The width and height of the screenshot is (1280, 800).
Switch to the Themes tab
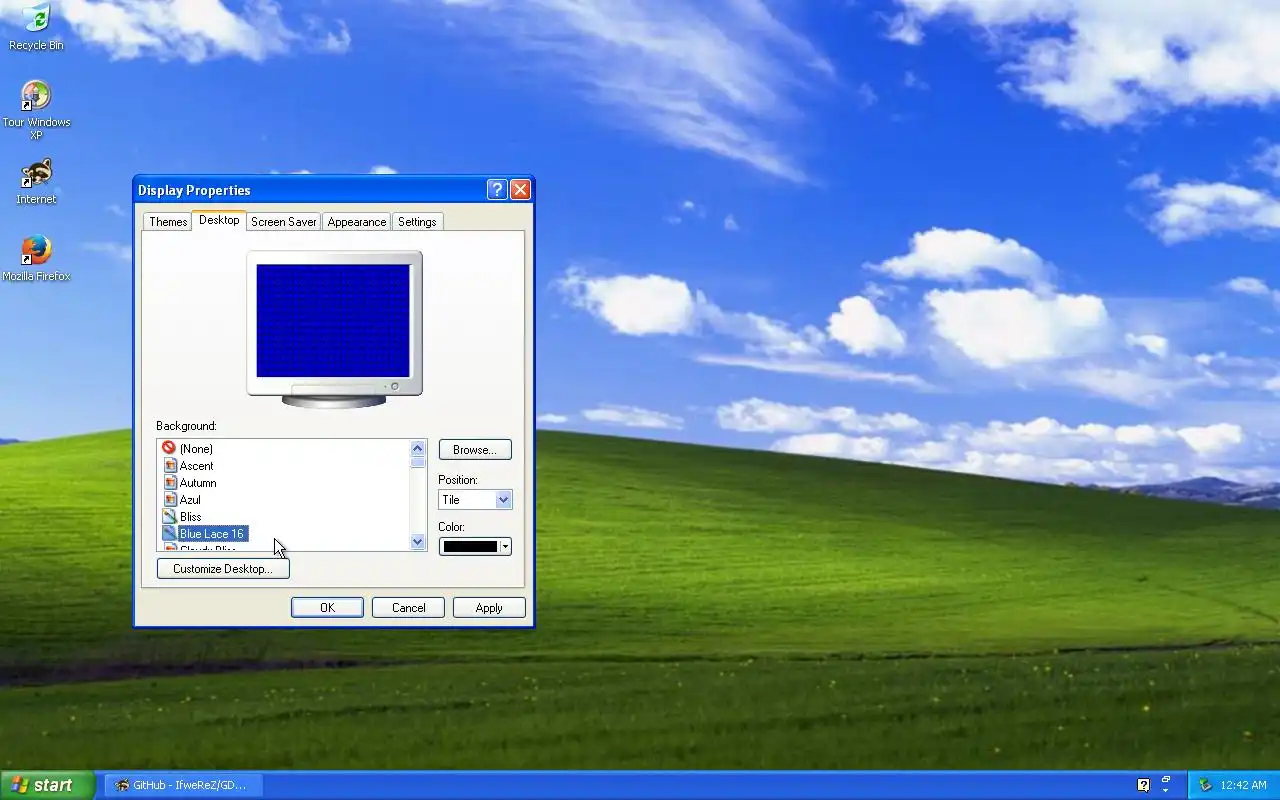(x=168, y=222)
